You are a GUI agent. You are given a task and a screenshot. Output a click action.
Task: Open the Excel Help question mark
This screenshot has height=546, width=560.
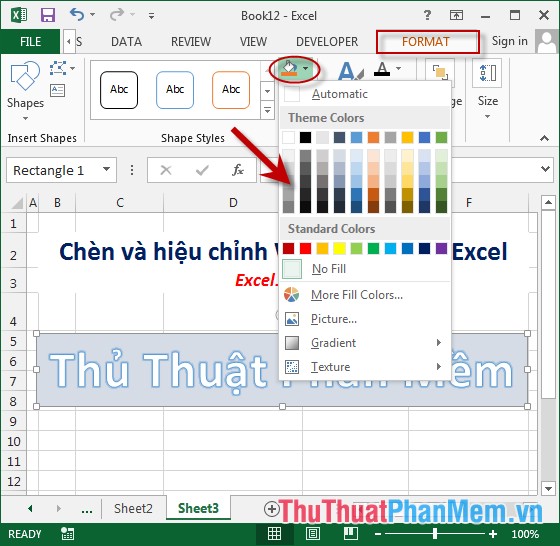click(427, 15)
